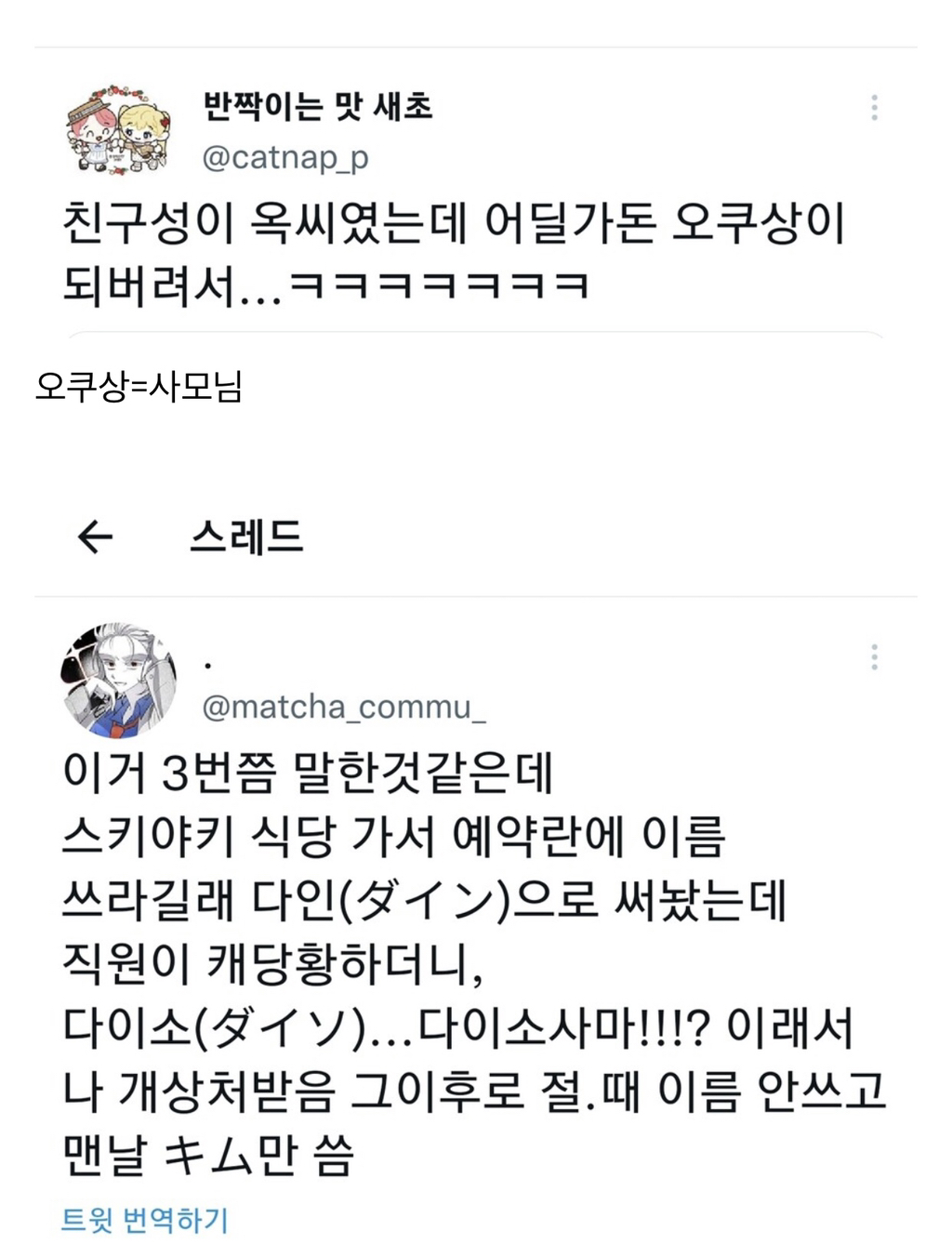This screenshot has height=1257, width=952.
Task: Open matcha_commu_'s profile avatar
Action: pyautogui.click(x=119, y=681)
